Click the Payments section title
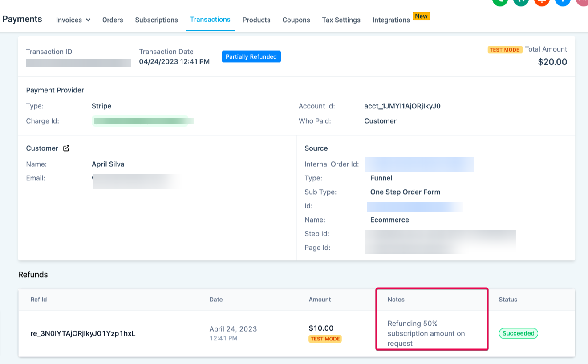 [22, 19]
